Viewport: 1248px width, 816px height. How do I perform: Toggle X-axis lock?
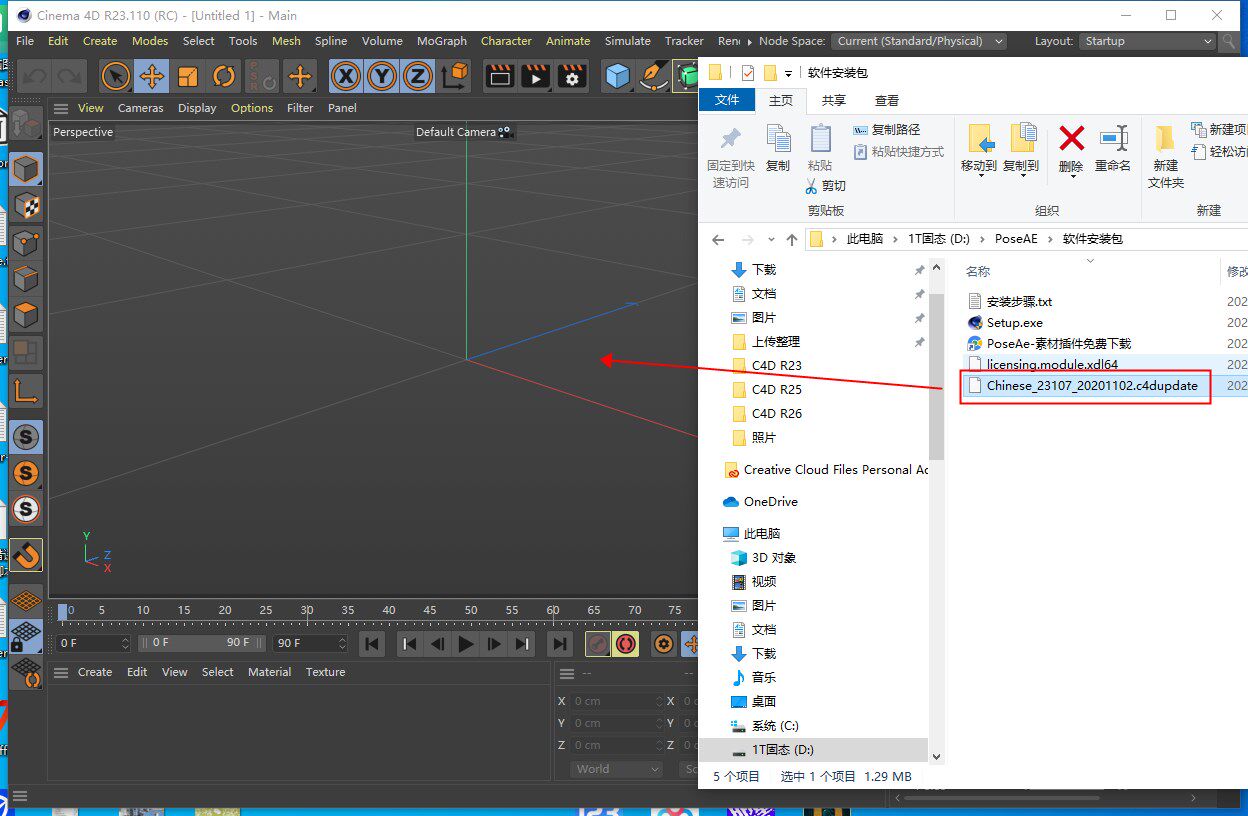click(x=346, y=76)
